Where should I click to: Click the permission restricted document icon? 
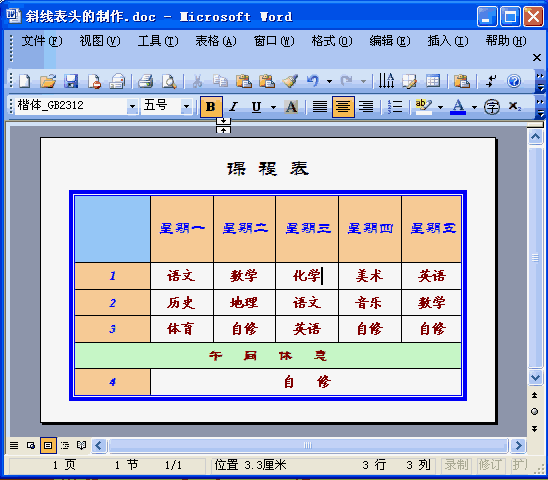click(x=94, y=81)
